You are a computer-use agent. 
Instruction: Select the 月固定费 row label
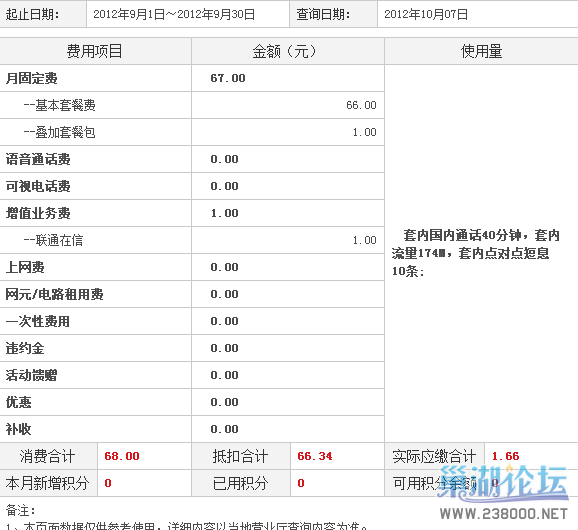[32, 78]
